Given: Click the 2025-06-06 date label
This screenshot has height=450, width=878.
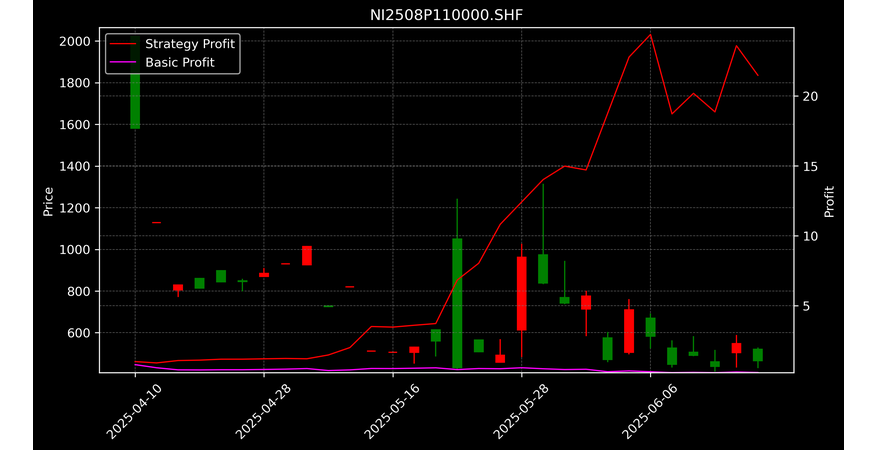Looking at the screenshot, I should (x=650, y=412).
